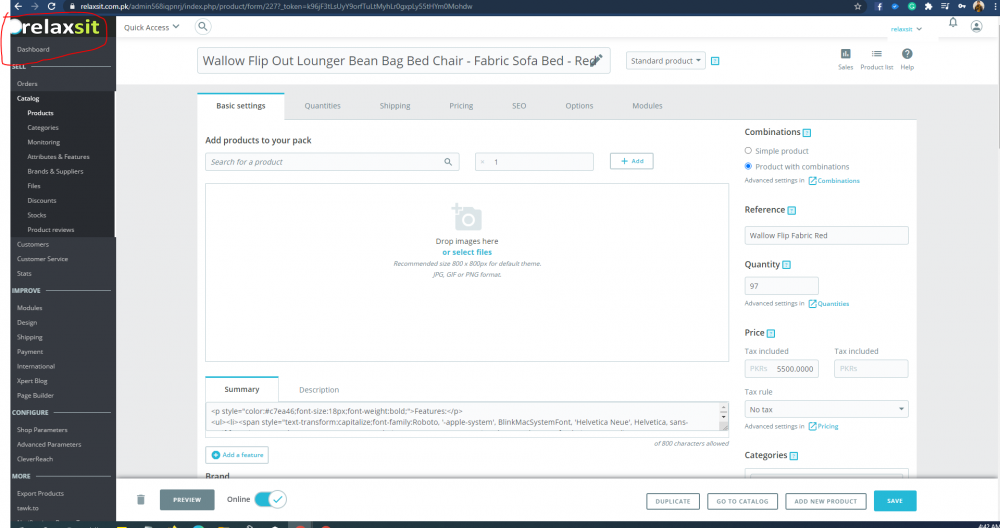Toggle the Online switch
Viewport: 1000px width, 528px height.
tap(270, 499)
